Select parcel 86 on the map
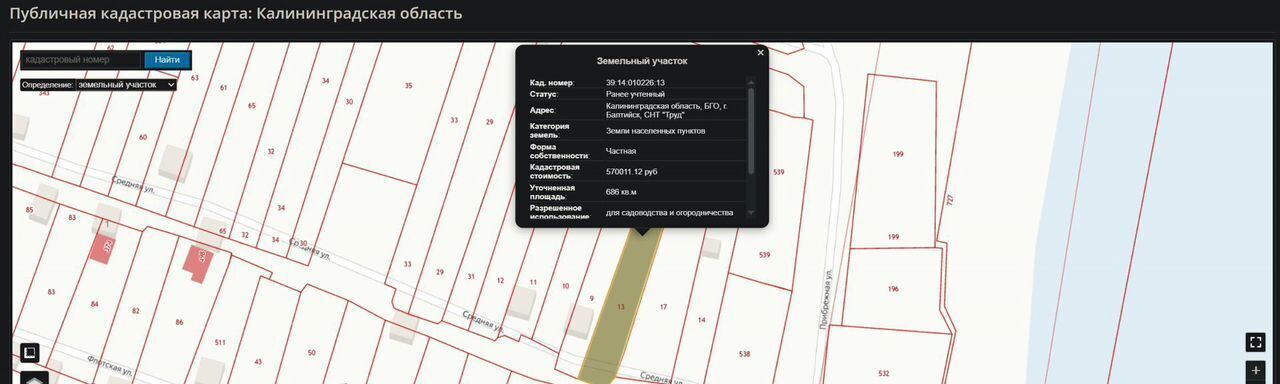 [x=179, y=322]
